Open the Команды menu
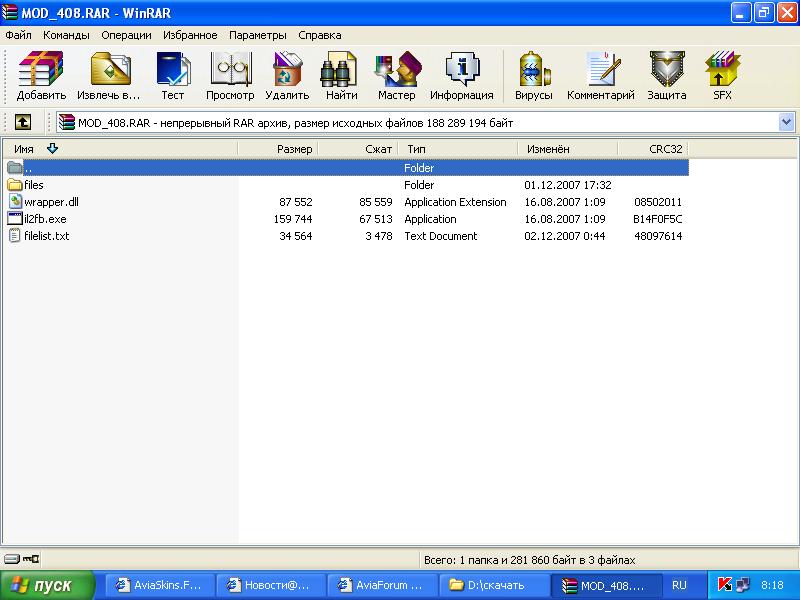 point(66,35)
